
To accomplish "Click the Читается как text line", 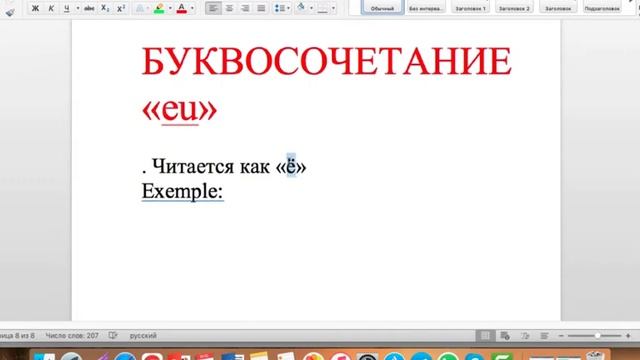I will tap(224, 166).
